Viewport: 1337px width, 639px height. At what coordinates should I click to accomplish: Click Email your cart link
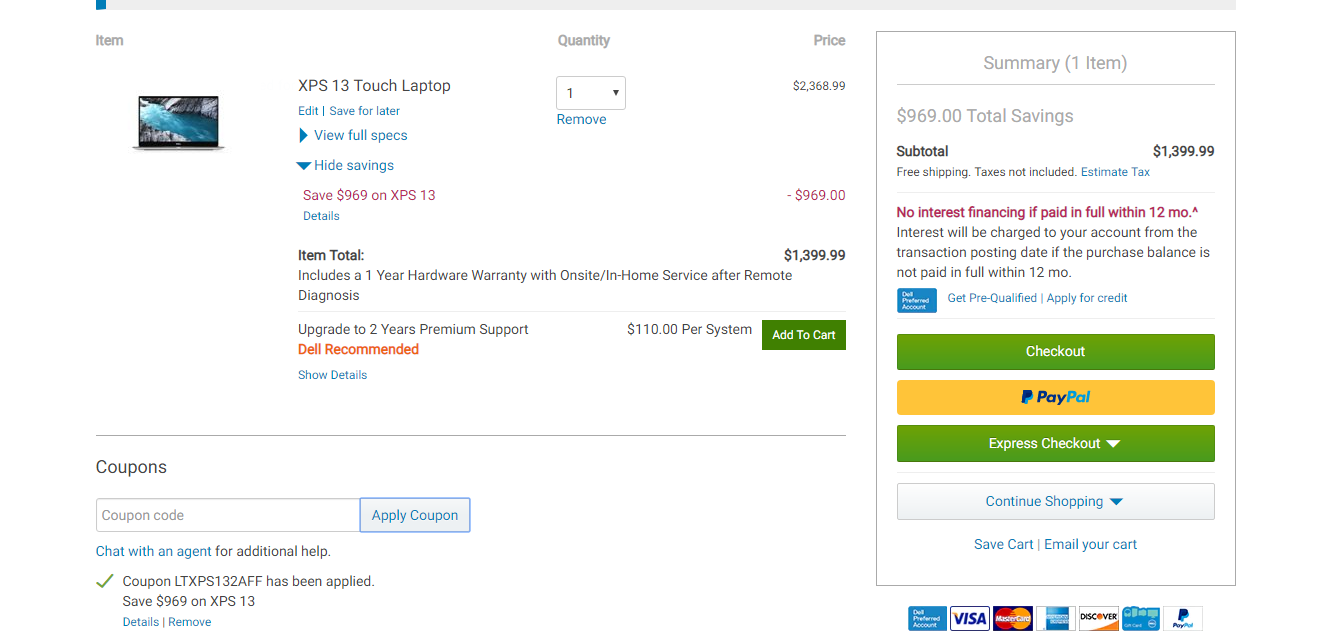click(x=1091, y=544)
